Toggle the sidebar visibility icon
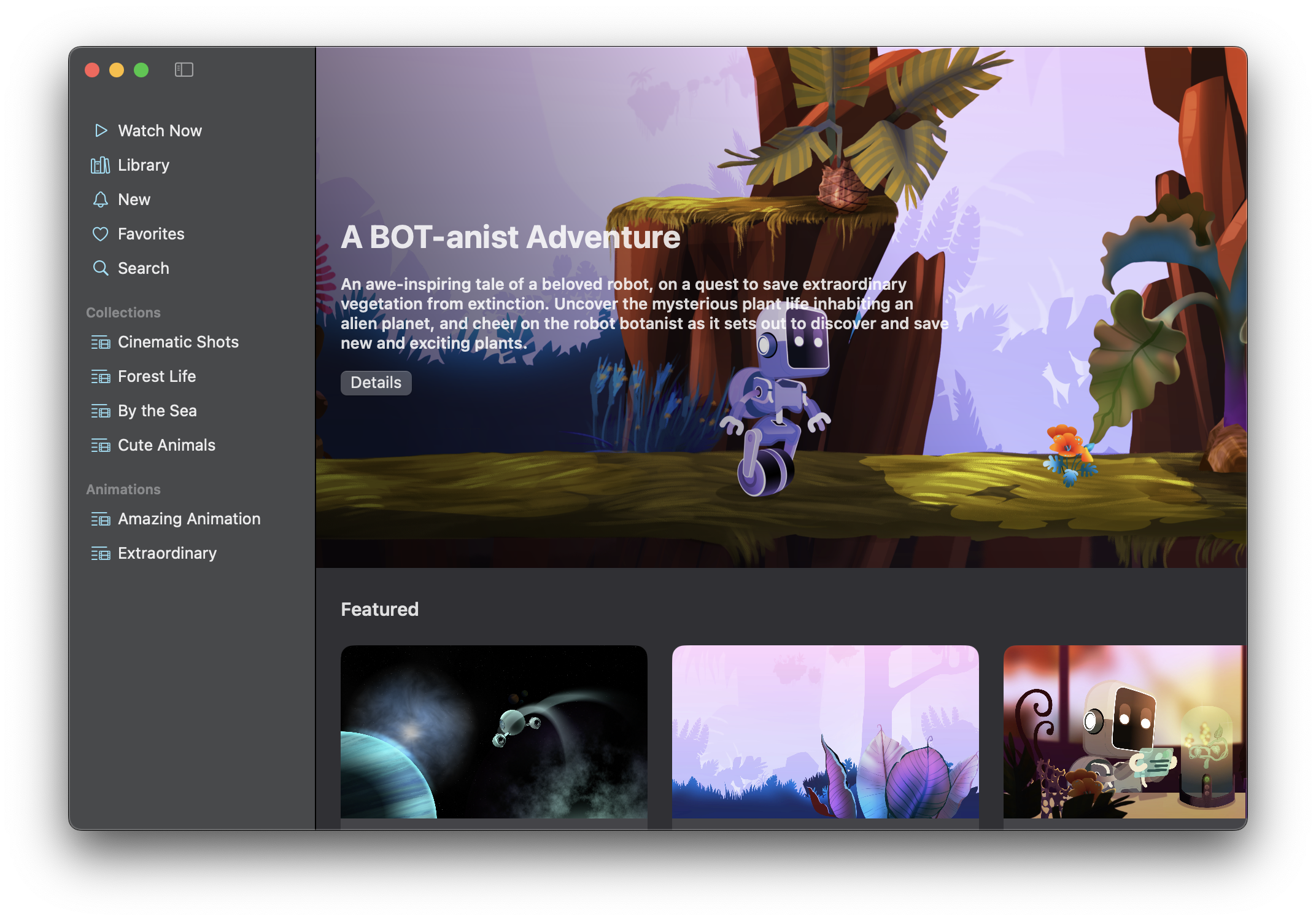The height and width of the screenshot is (921, 1316). click(184, 70)
